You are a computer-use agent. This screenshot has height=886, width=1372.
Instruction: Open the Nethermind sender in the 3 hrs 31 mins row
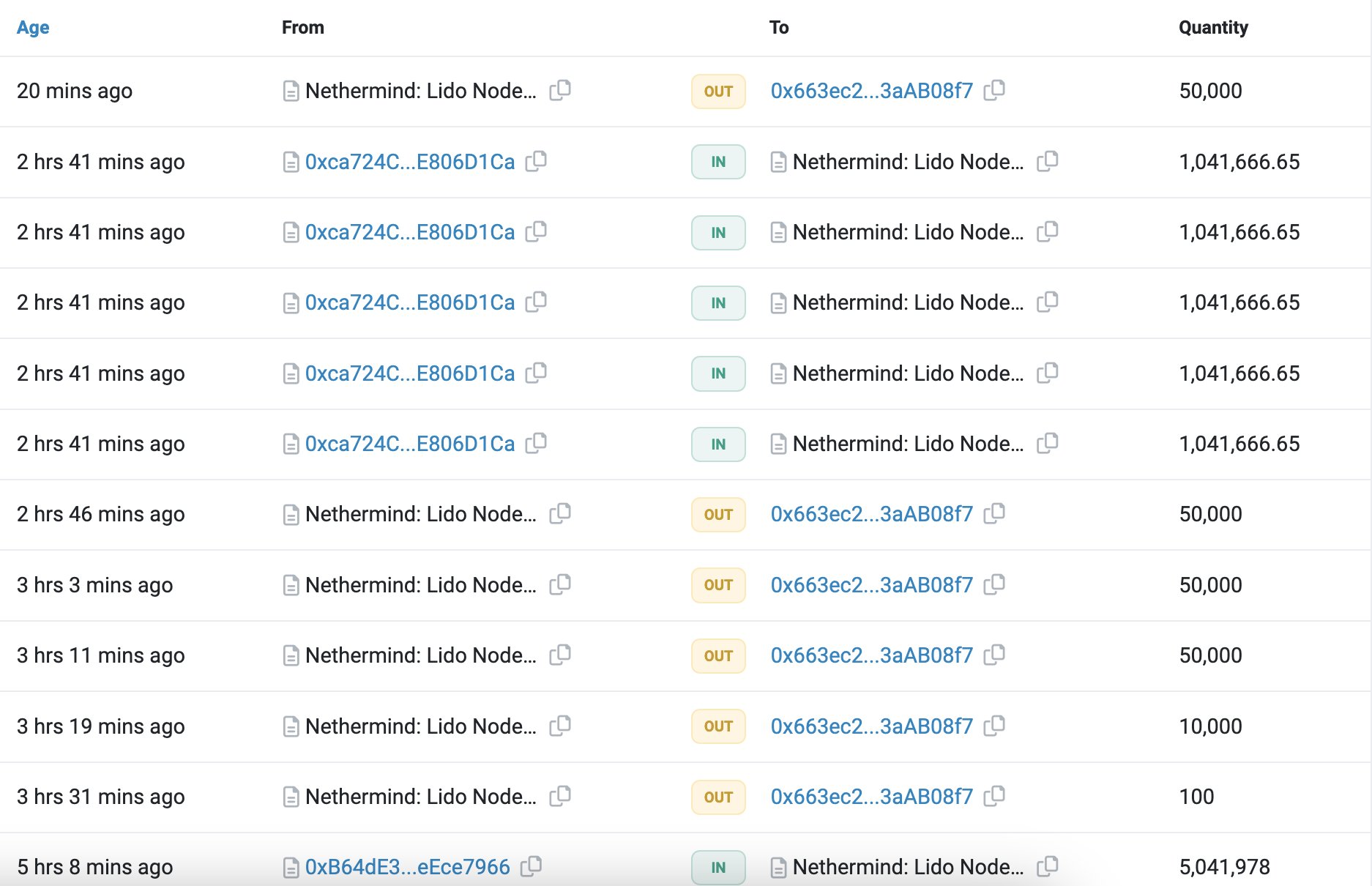[420, 797]
